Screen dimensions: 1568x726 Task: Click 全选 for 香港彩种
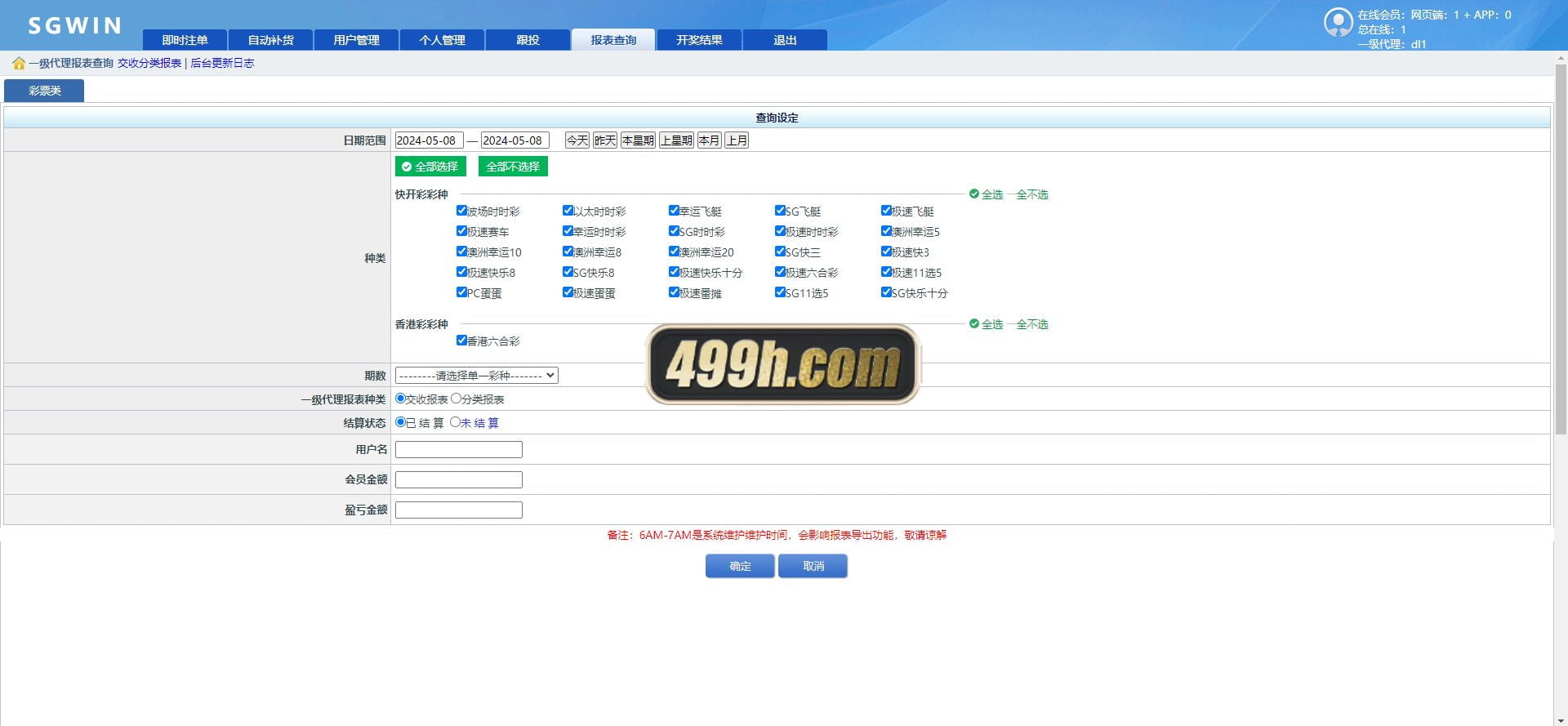tap(986, 324)
